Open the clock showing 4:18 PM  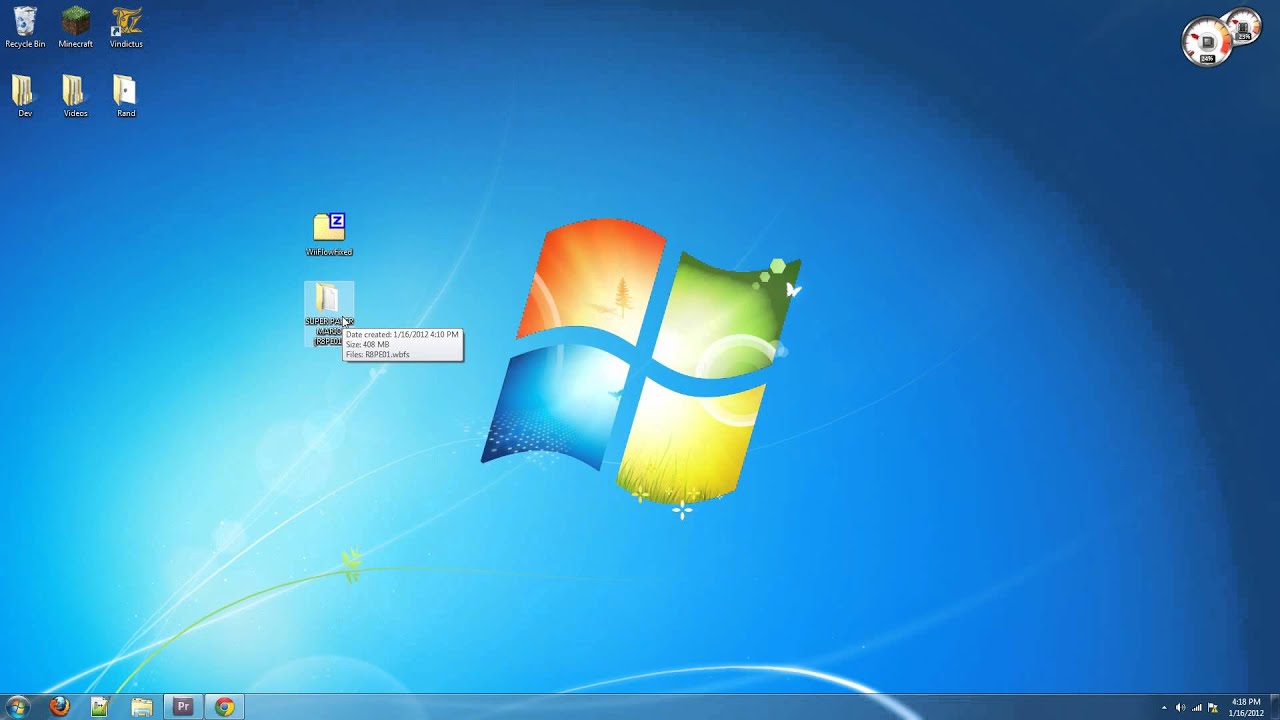(1246, 707)
